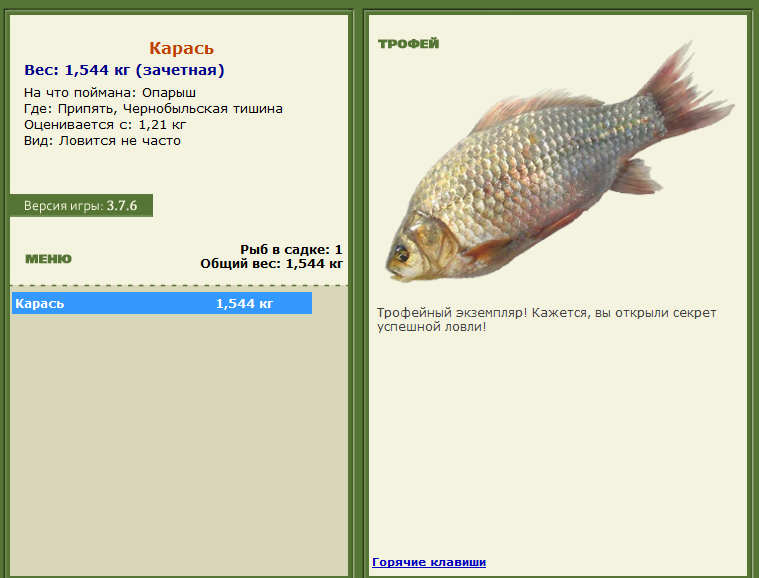Viewport: 759px width, 578px height.
Task: Click the crucian carp trophy image
Action: tap(561, 162)
